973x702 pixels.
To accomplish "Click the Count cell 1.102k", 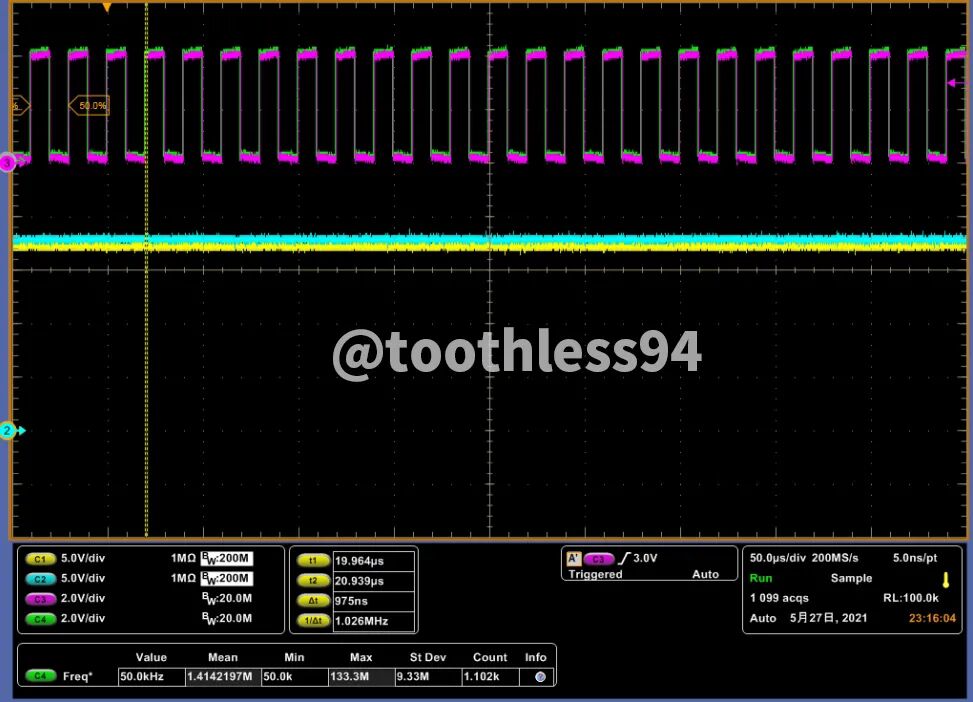I will point(490,677).
